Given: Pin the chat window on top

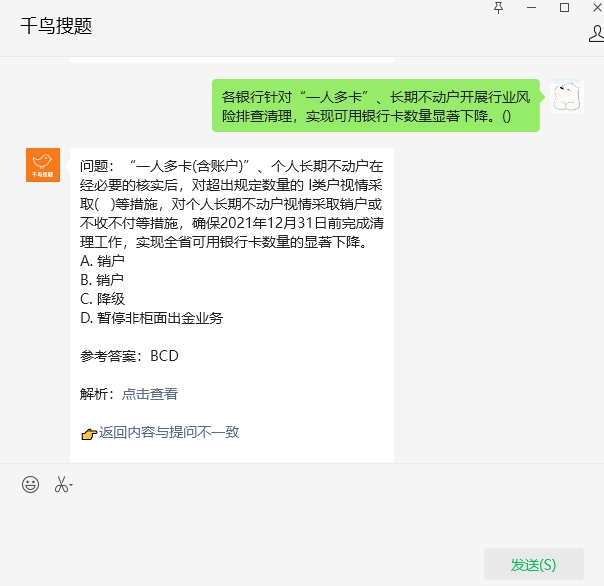Looking at the screenshot, I should click(x=498, y=8).
